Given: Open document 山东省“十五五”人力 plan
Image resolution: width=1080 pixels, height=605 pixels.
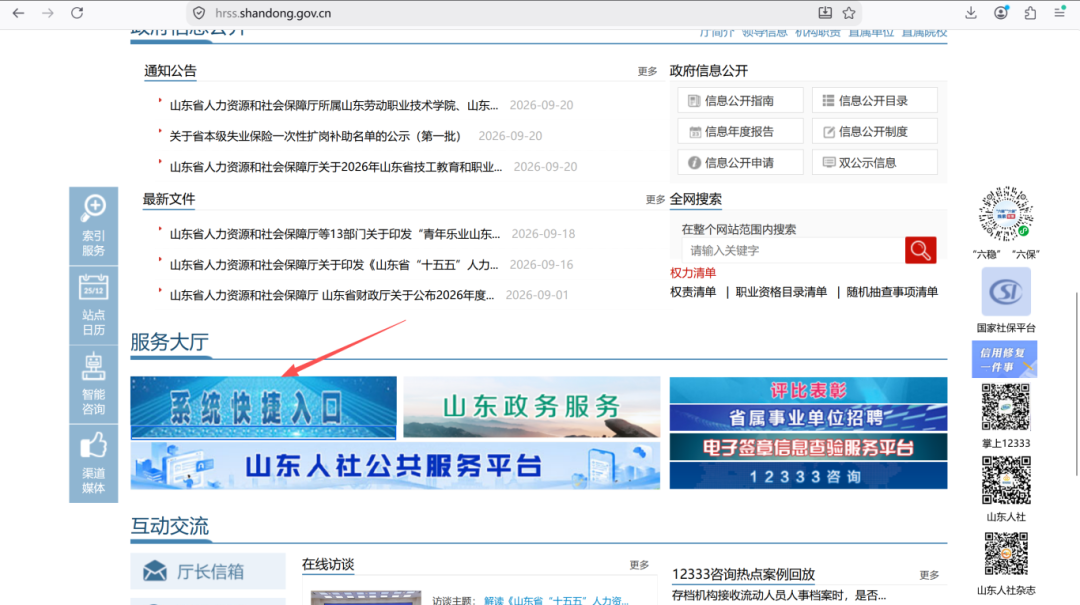Looking at the screenshot, I should click(x=333, y=265).
